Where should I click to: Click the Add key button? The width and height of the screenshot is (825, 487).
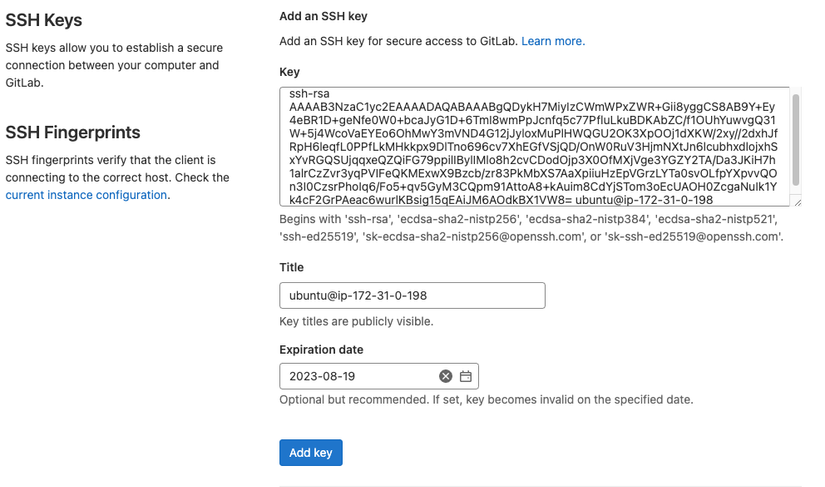[x=311, y=453]
